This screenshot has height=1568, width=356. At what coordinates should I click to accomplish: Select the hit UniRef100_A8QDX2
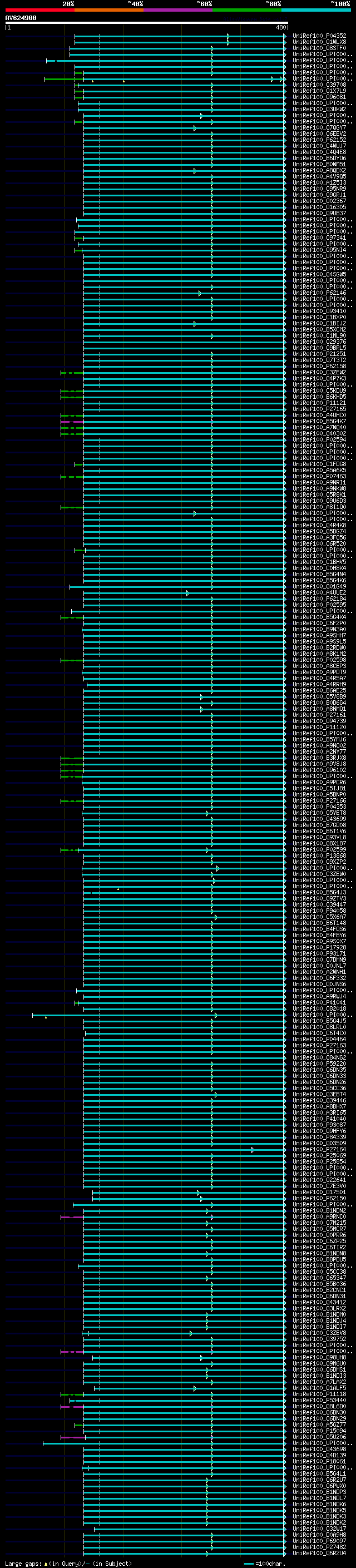pos(319,170)
